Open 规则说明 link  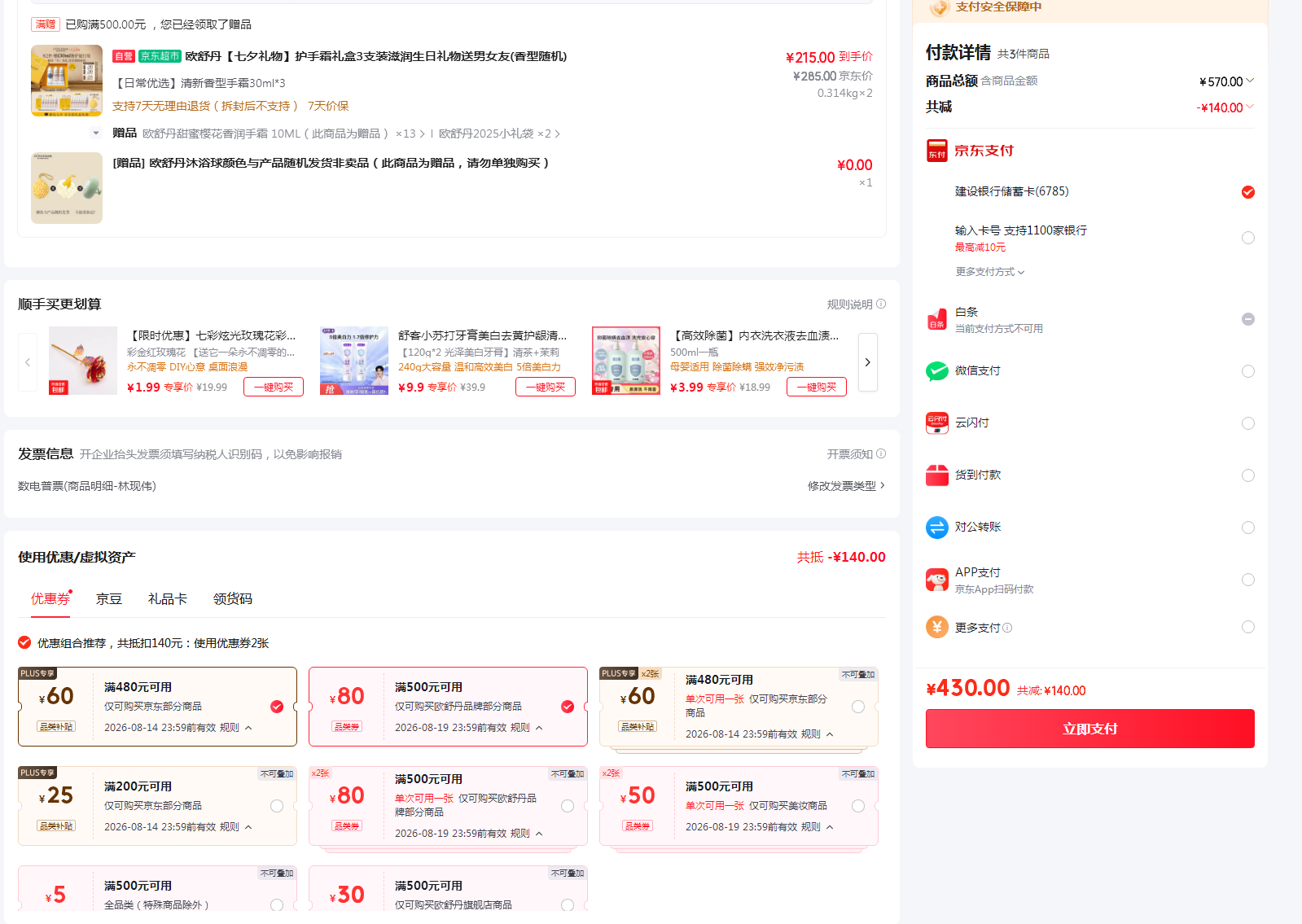point(849,304)
